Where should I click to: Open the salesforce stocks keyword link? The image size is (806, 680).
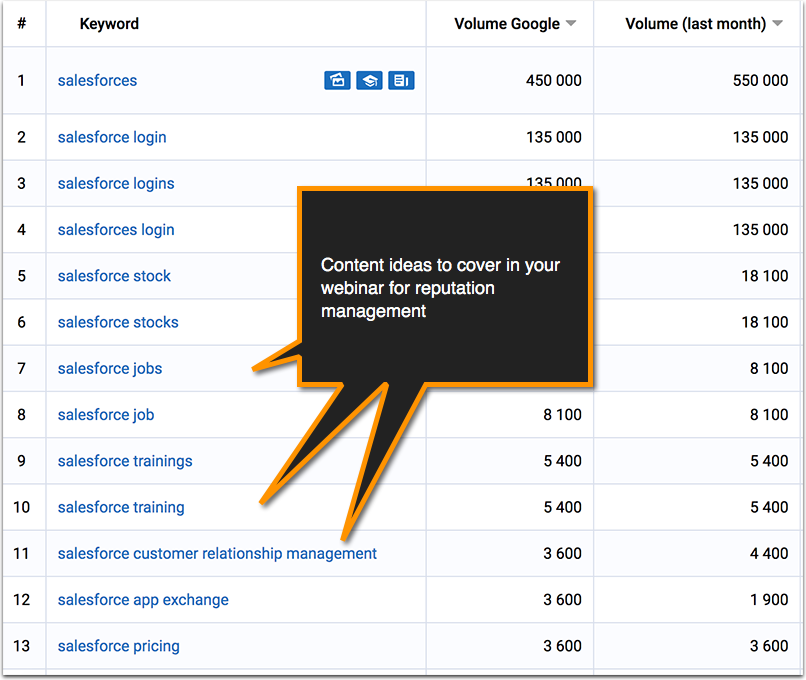118,322
